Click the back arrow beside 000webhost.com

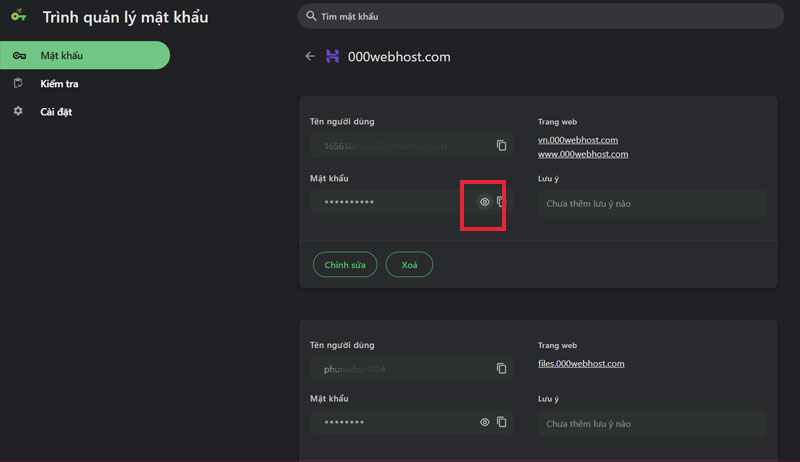pyautogui.click(x=310, y=57)
